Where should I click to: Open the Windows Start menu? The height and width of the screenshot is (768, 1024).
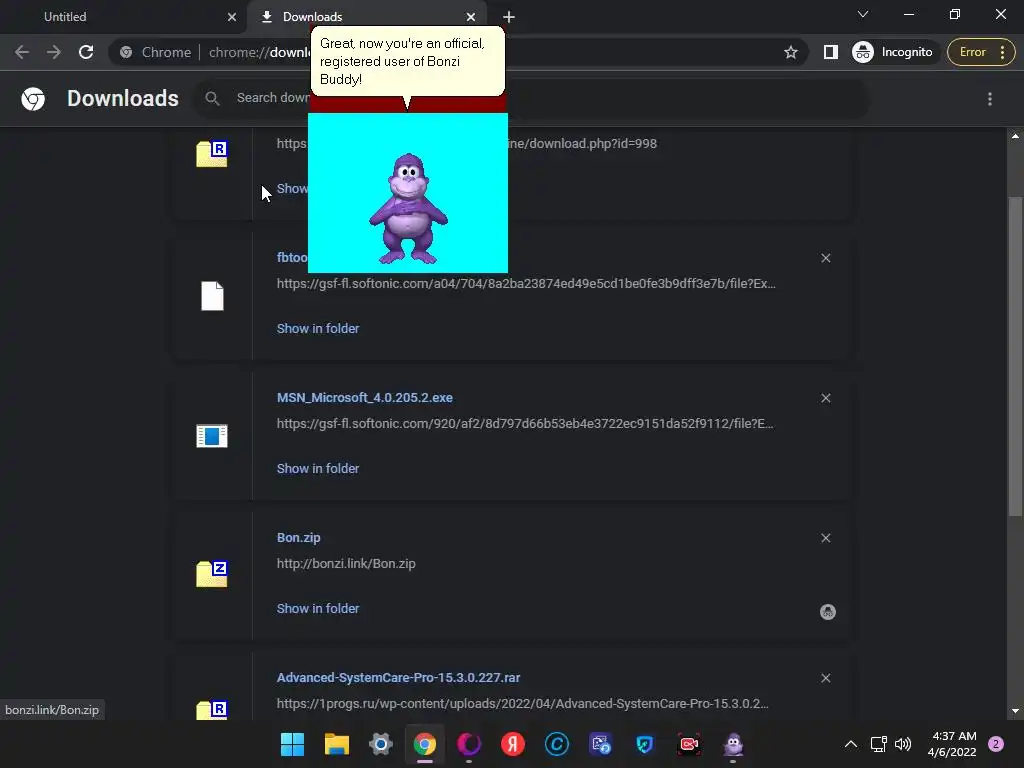(x=293, y=744)
